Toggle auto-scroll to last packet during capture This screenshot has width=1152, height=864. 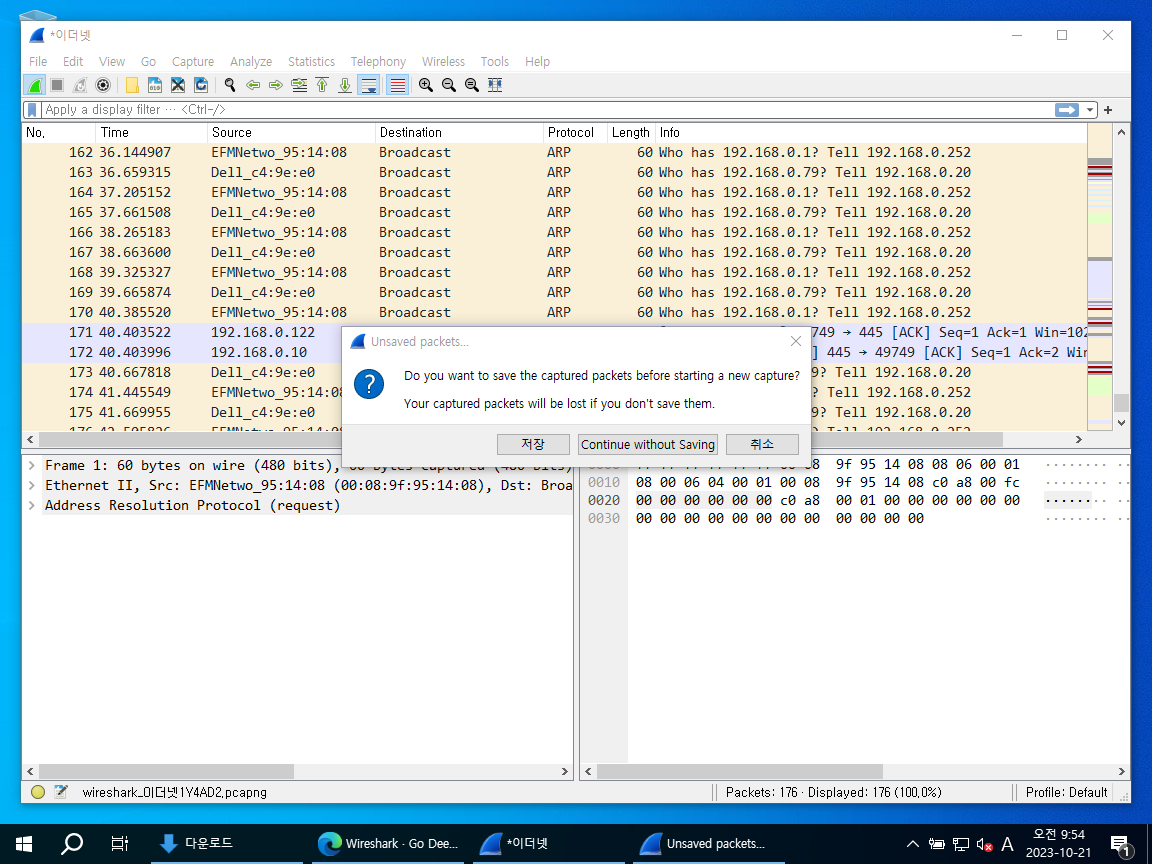pyautogui.click(x=368, y=85)
